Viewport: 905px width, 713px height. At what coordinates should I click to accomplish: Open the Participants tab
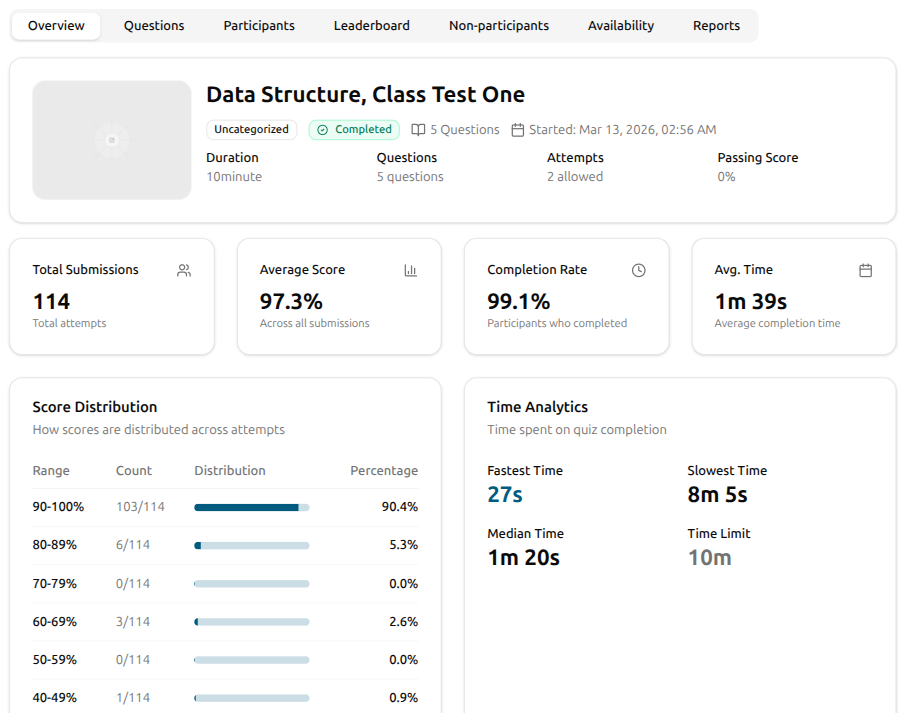[259, 26]
